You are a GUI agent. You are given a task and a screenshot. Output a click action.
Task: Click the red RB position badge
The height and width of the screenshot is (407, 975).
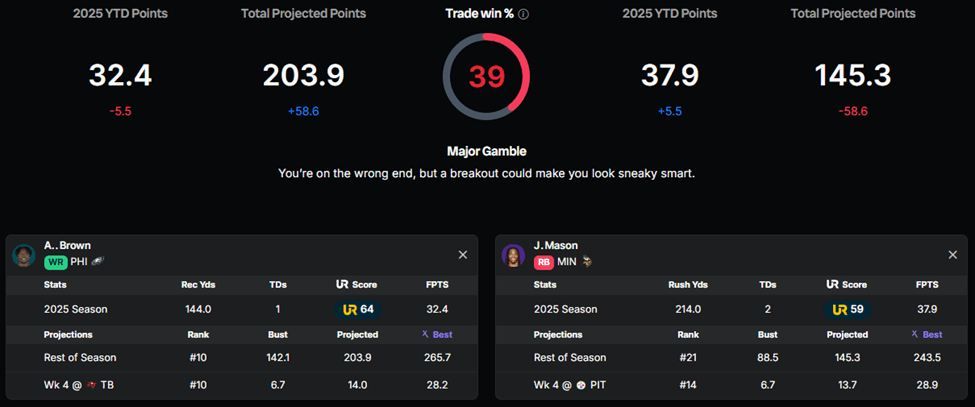pyautogui.click(x=544, y=262)
